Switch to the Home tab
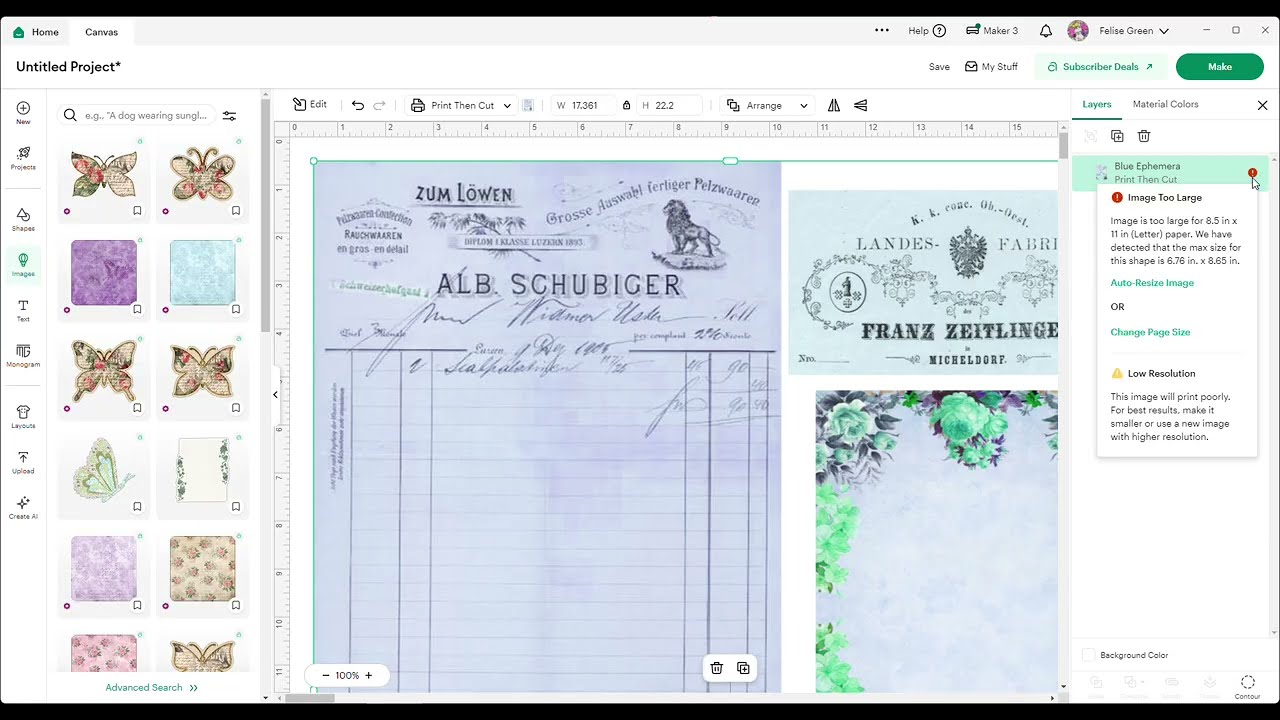The height and width of the screenshot is (720, 1280). point(36,32)
